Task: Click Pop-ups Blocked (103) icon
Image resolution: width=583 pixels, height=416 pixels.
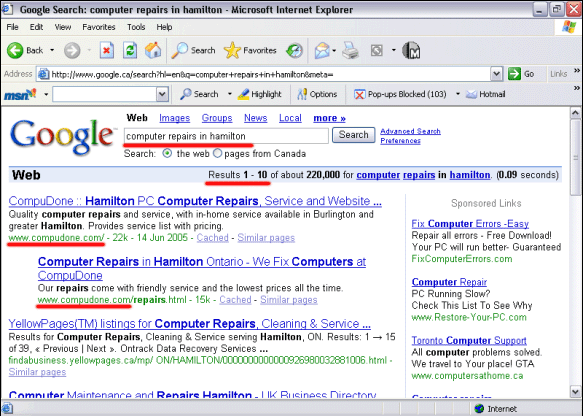Action: [359, 95]
